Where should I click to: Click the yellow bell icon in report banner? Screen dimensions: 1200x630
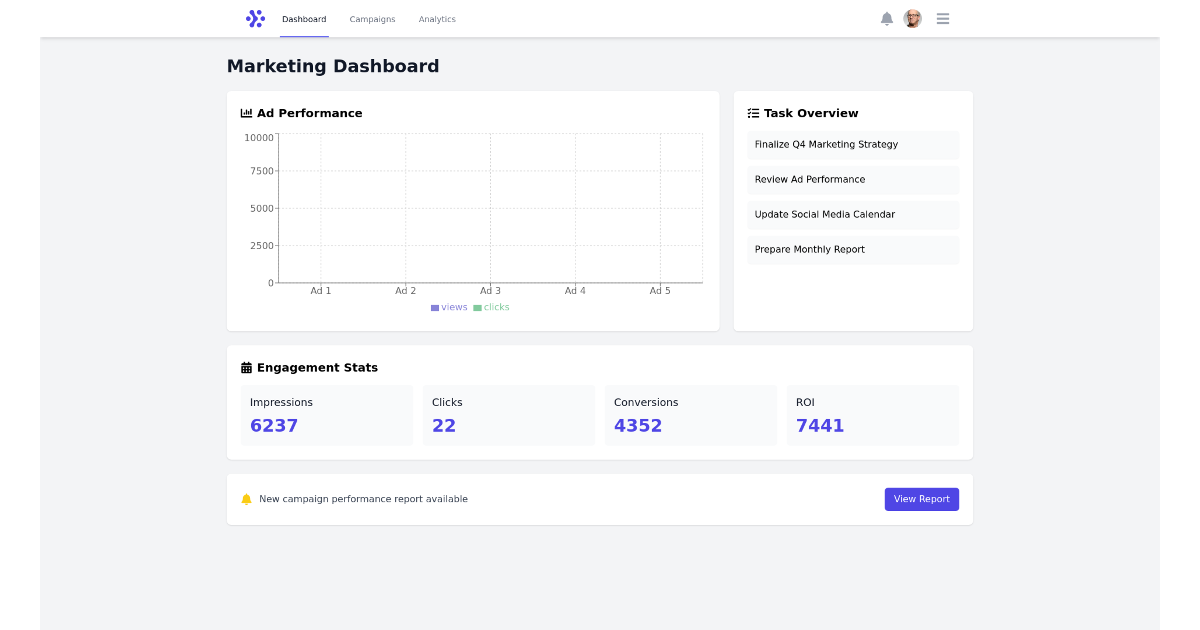pyautogui.click(x=245, y=498)
